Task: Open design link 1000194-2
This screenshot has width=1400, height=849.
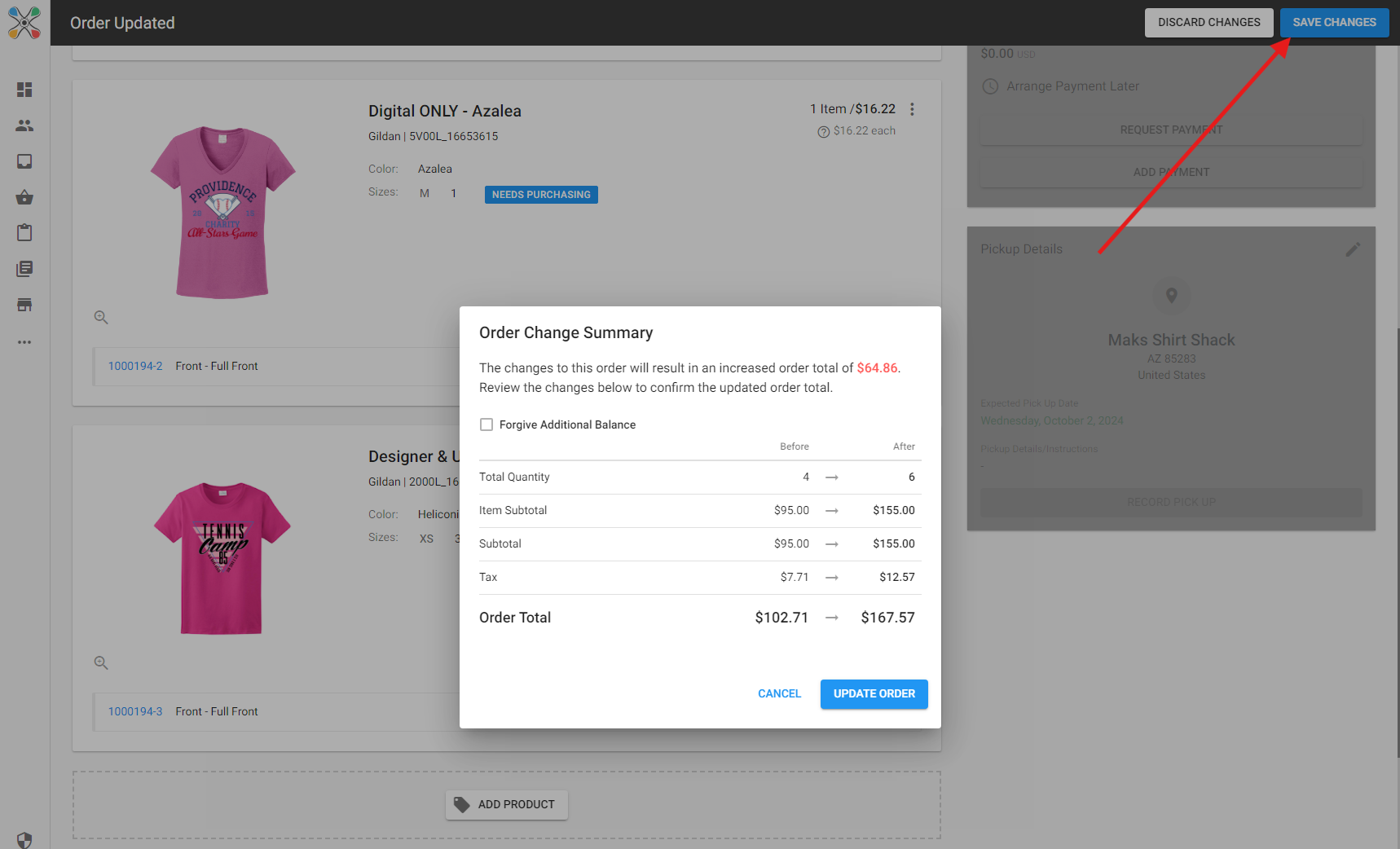Action: tap(135, 367)
